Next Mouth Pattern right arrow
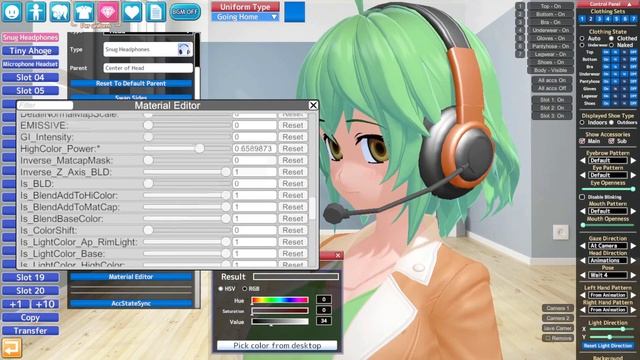Viewport: 640px width, 360px height. [x=633, y=211]
